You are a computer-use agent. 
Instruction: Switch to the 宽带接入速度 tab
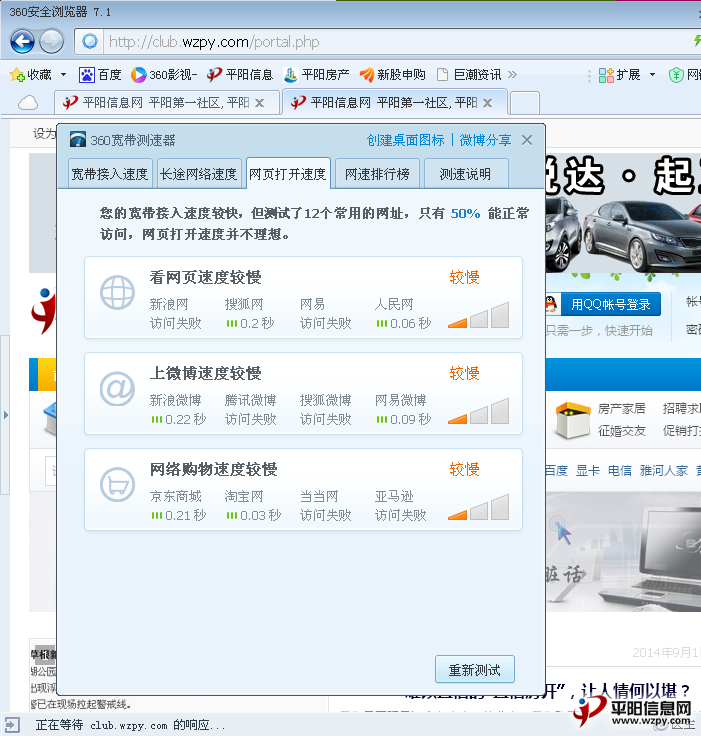click(110, 174)
